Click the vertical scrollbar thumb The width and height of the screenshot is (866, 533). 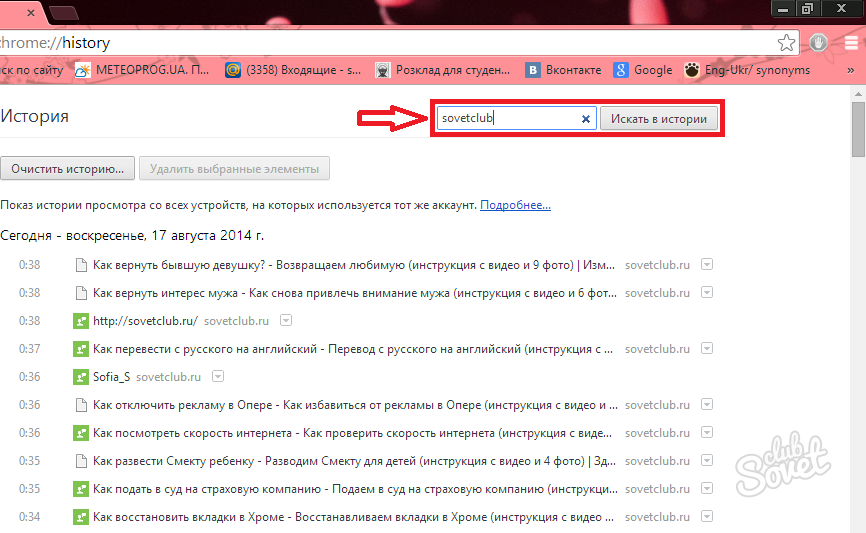pyautogui.click(x=858, y=129)
